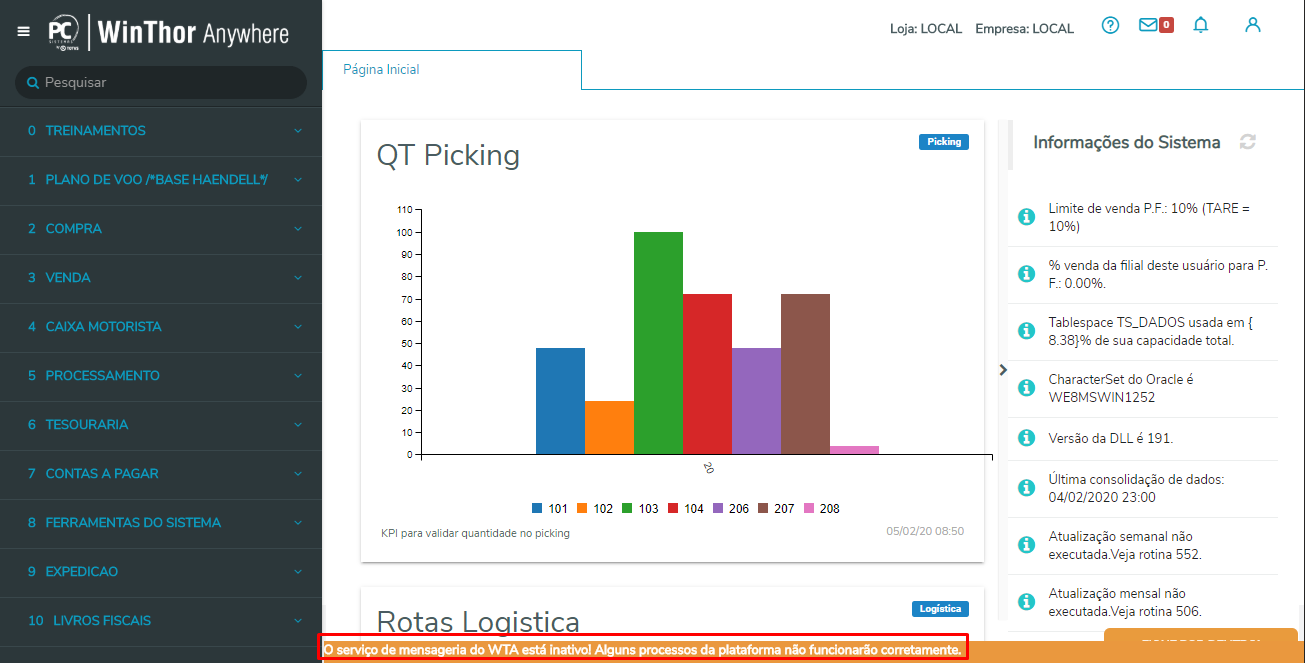Expand the 0 TREINAMENTOS menu chevron
1305x663 pixels.
click(298, 131)
